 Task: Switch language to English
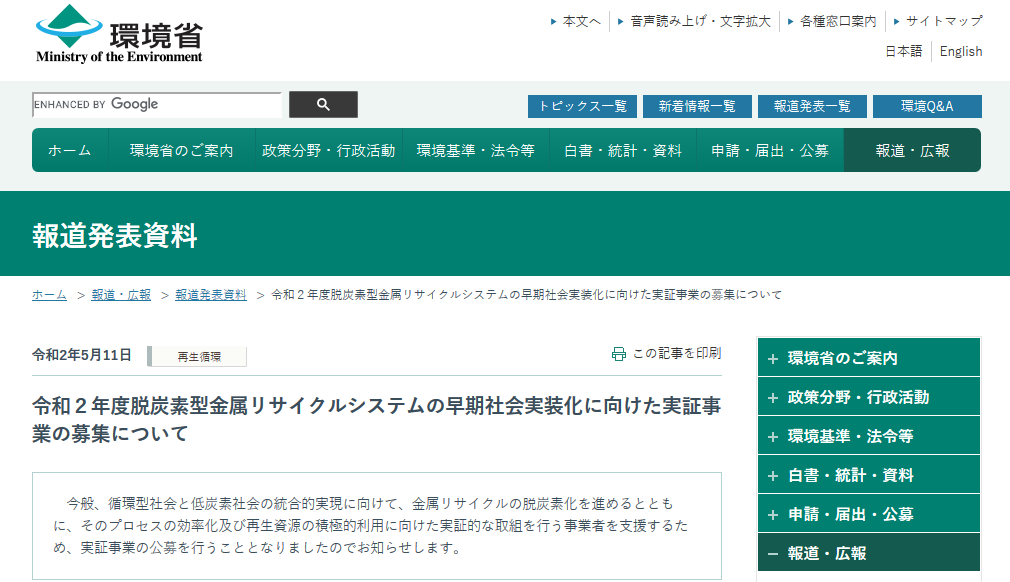click(x=961, y=51)
